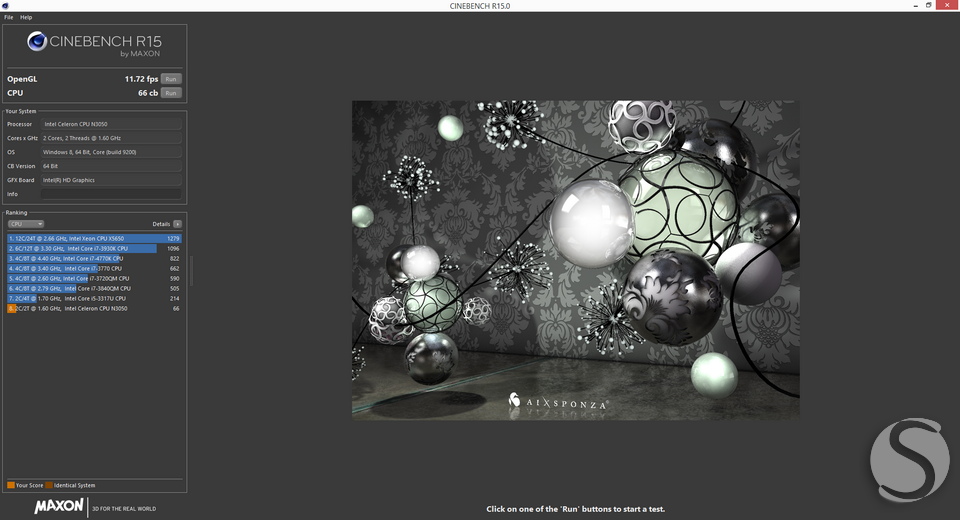
Task: Click the MAXON logo at the bottom
Action: click(59, 506)
